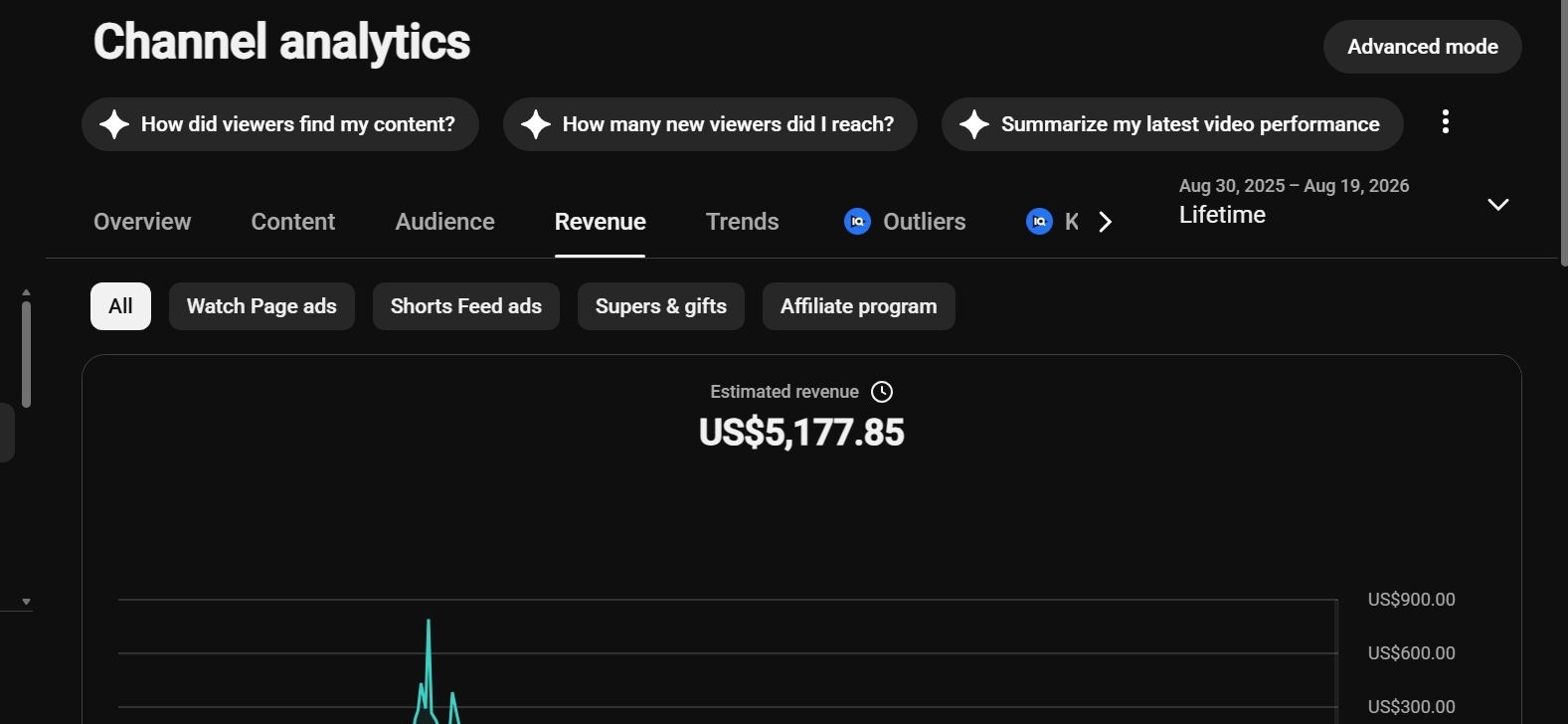
Task: Open the three-dot more options menu
Action: click(1446, 122)
